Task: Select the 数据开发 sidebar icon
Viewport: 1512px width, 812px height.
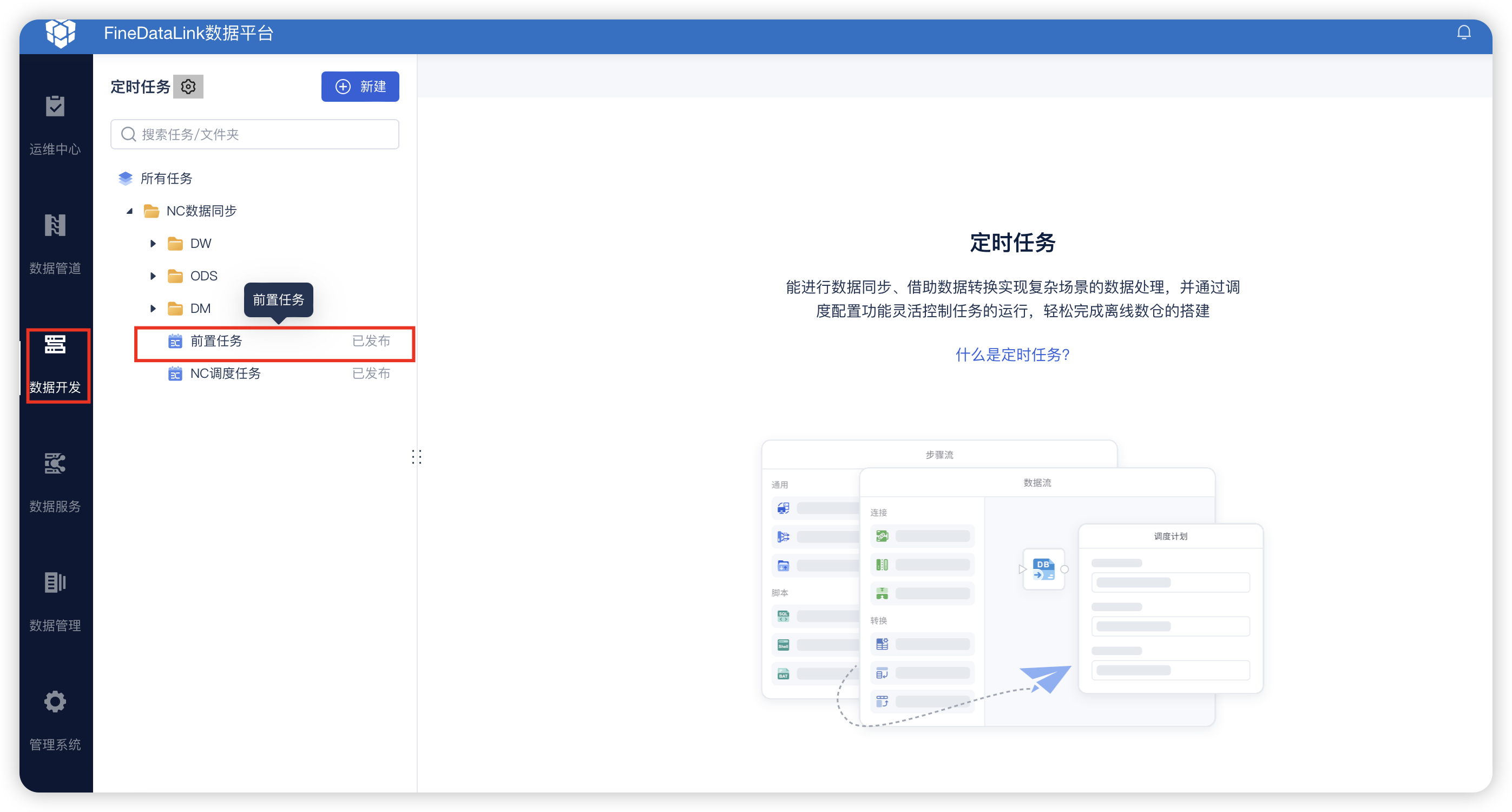Action: (55, 345)
